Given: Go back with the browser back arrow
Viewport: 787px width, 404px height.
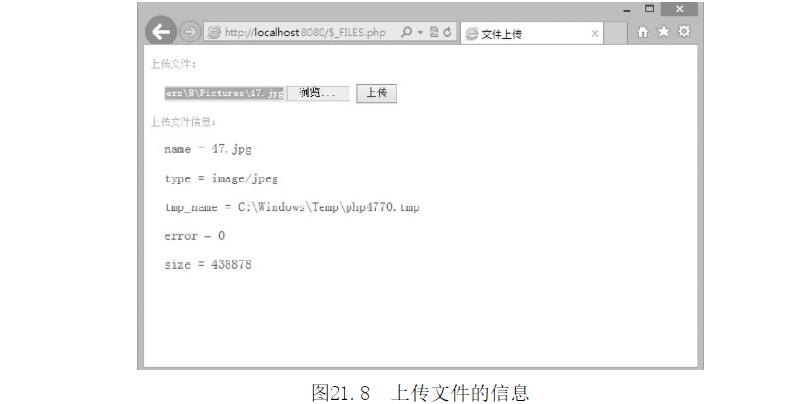Looking at the screenshot, I should pos(161,32).
